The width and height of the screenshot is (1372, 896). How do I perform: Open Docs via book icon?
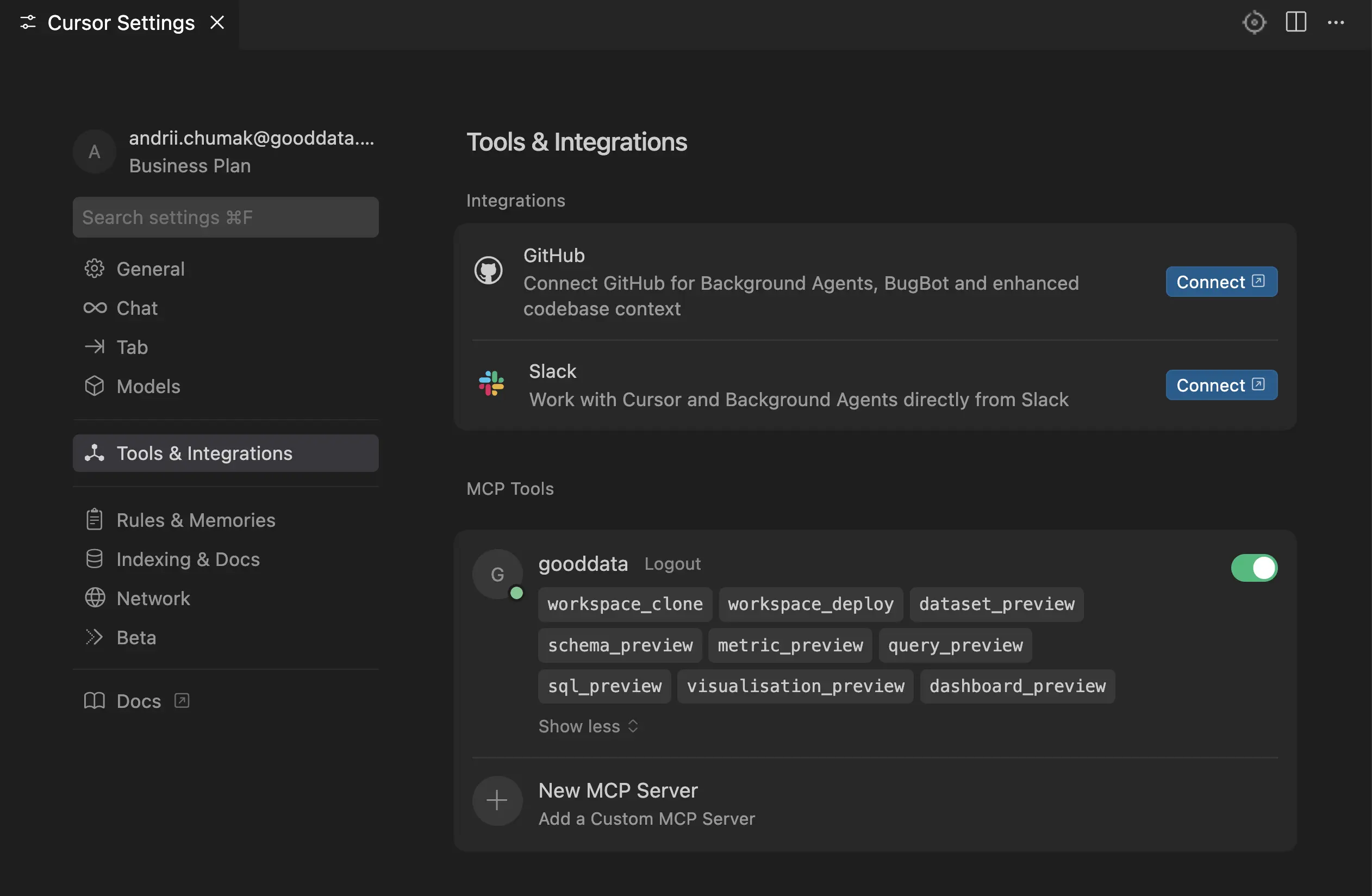[x=94, y=700]
